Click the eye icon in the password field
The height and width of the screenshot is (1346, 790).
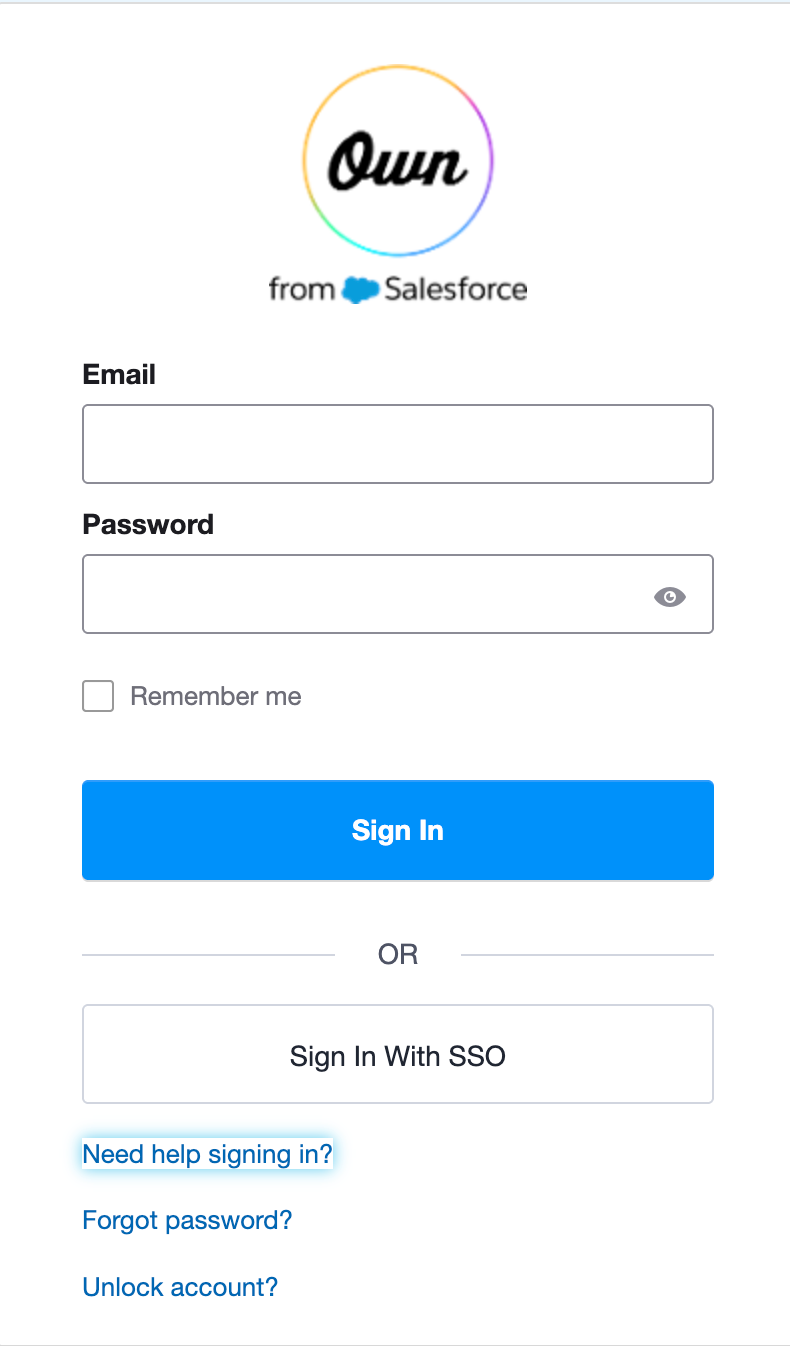coord(669,596)
